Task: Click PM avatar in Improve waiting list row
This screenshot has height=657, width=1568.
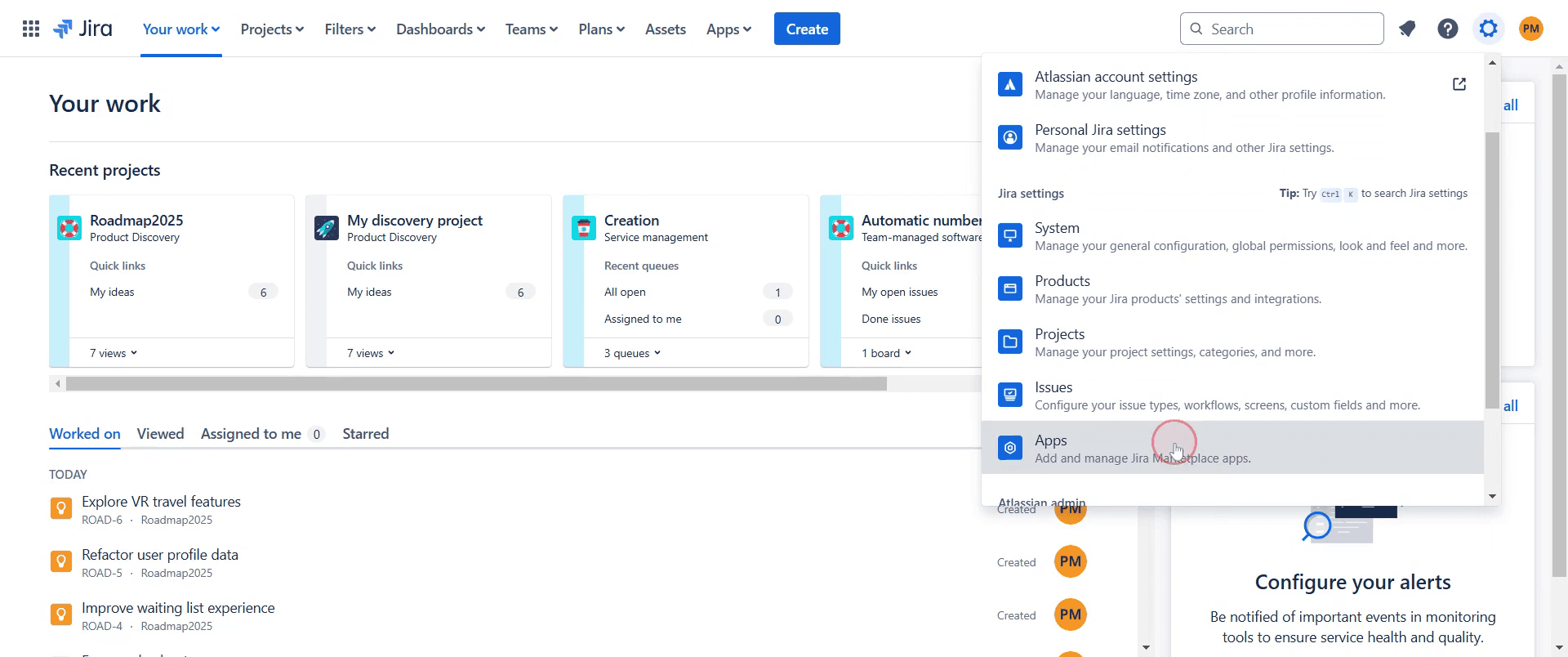Action: (1071, 615)
